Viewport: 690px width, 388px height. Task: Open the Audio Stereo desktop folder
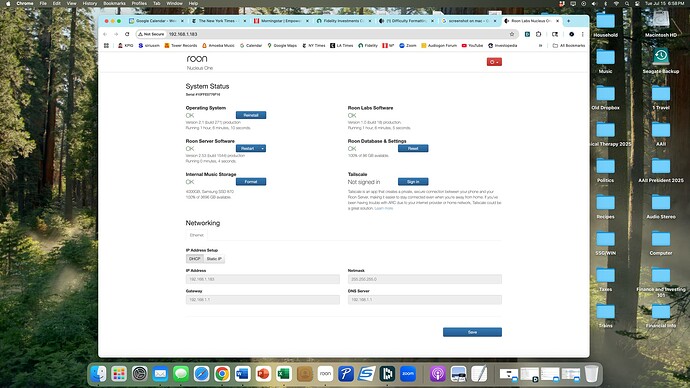(661, 206)
